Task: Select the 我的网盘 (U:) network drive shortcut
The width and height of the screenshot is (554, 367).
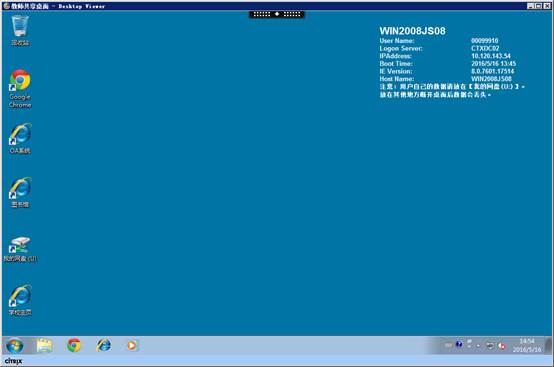Action: [20, 249]
